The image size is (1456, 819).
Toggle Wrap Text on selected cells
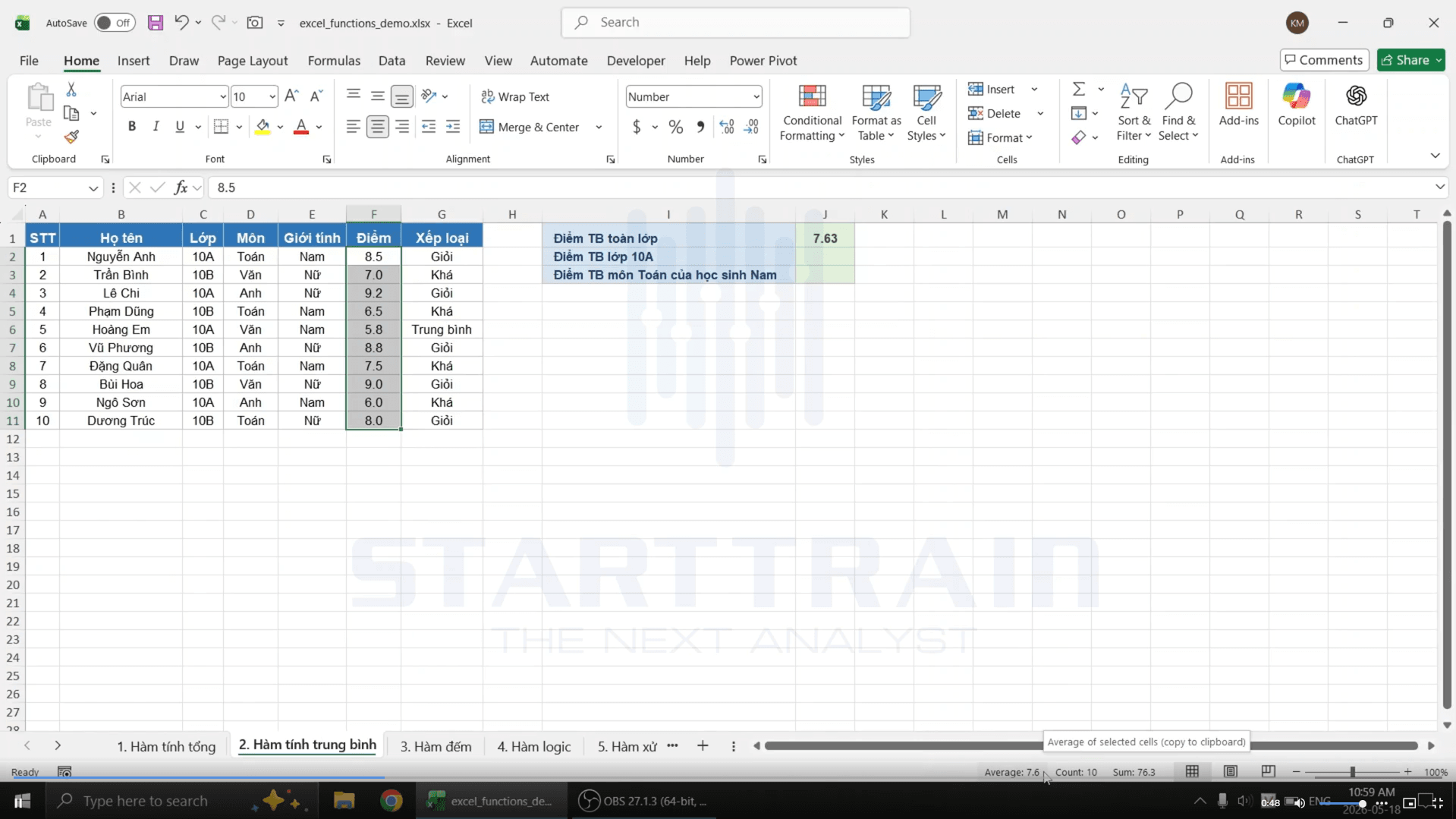point(515,96)
